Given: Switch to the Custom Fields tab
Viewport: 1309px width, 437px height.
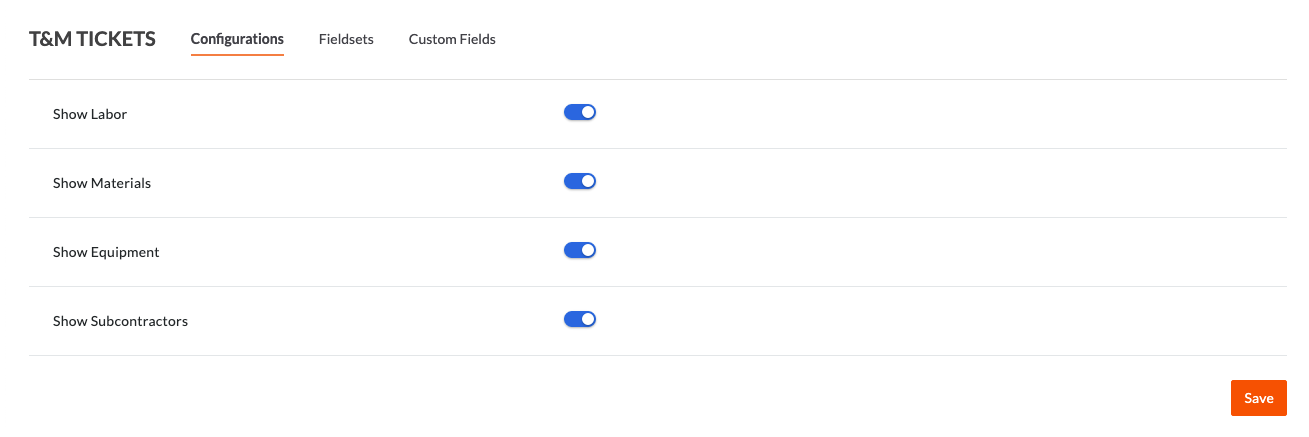Looking at the screenshot, I should pyautogui.click(x=452, y=40).
